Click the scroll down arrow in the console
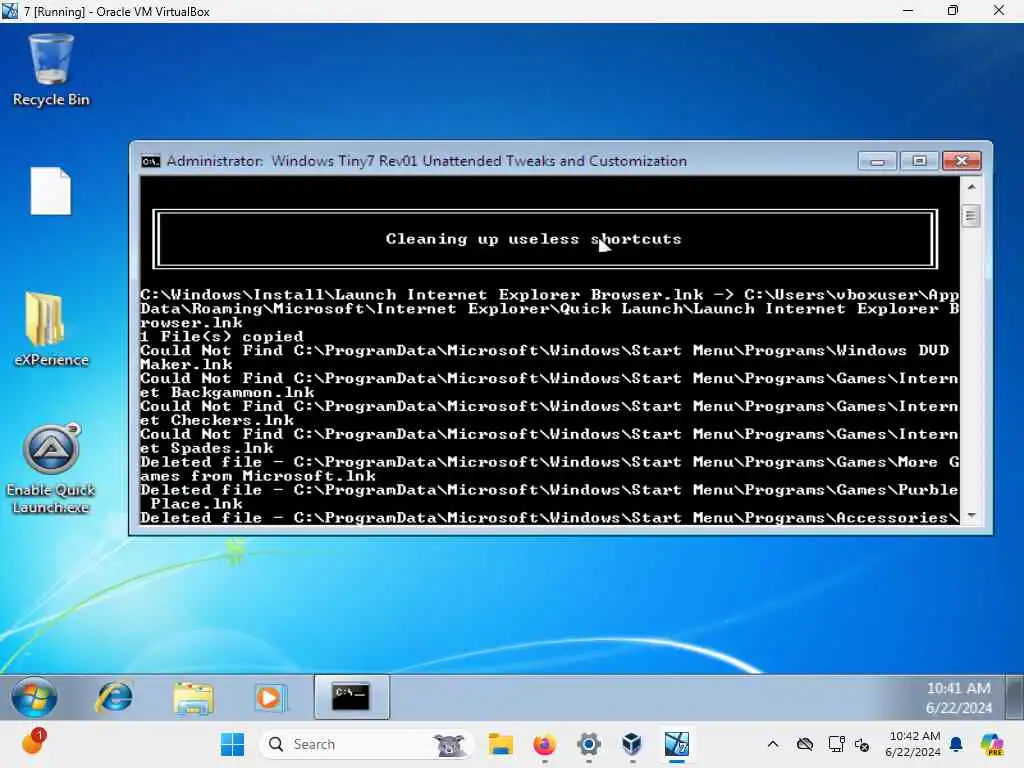1024x768 pixels. 971,516
